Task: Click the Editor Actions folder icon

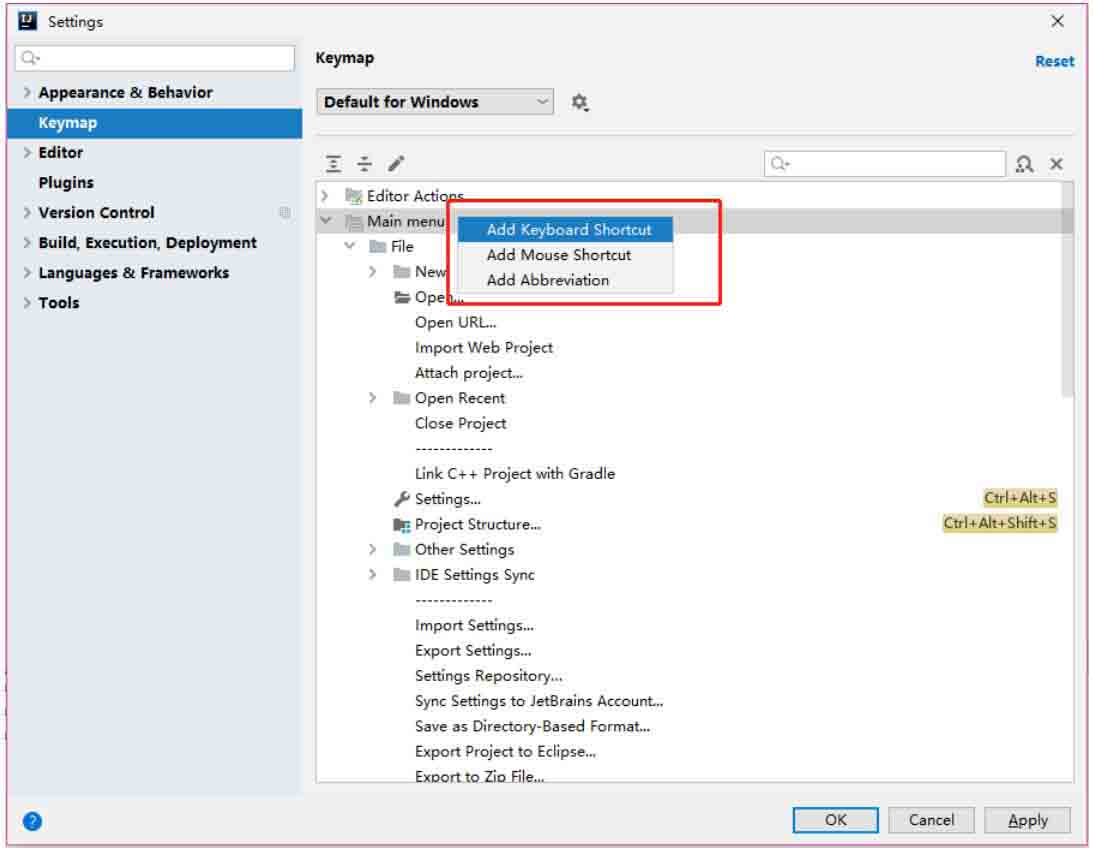Action: (x=354, y=196)
